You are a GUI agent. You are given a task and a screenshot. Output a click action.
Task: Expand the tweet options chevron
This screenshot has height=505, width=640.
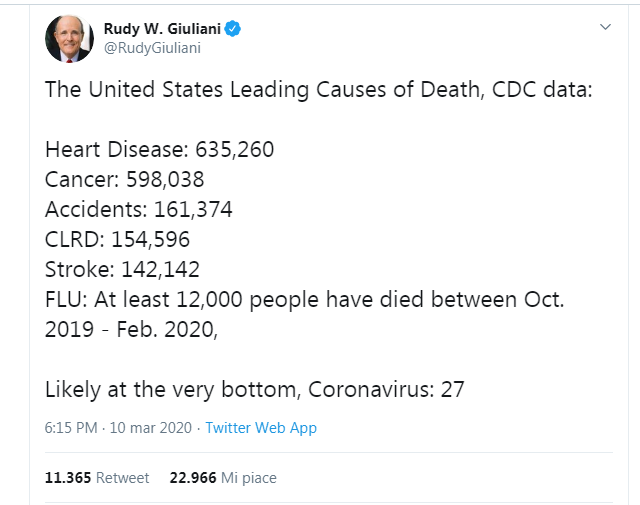coord(605,27)
